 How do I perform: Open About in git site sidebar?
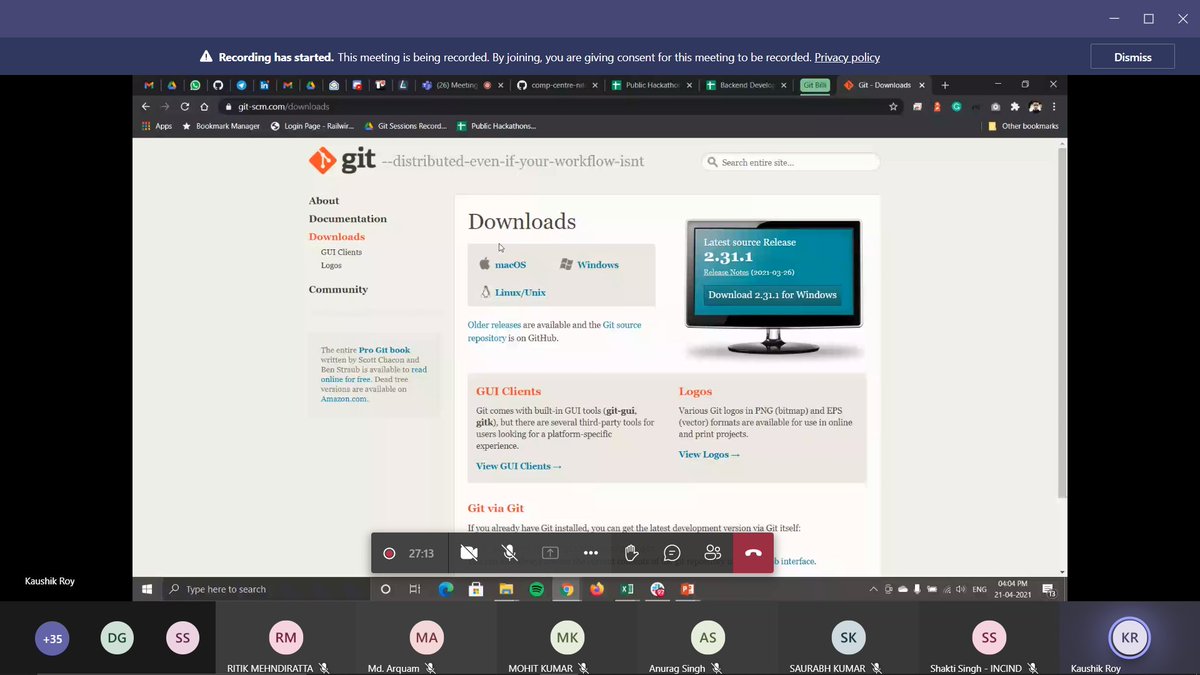click(324, 201)
